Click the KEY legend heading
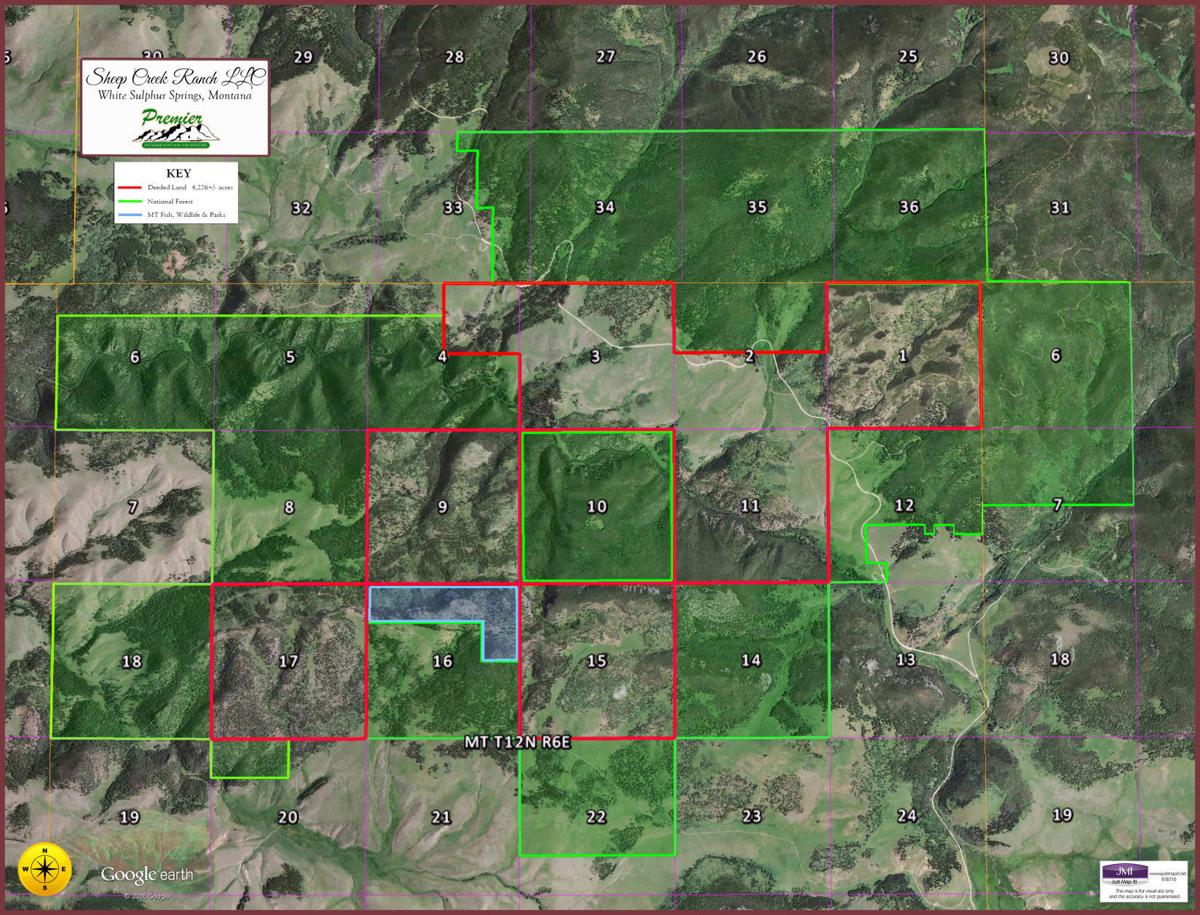1200x915 pixels. point(176,172)
